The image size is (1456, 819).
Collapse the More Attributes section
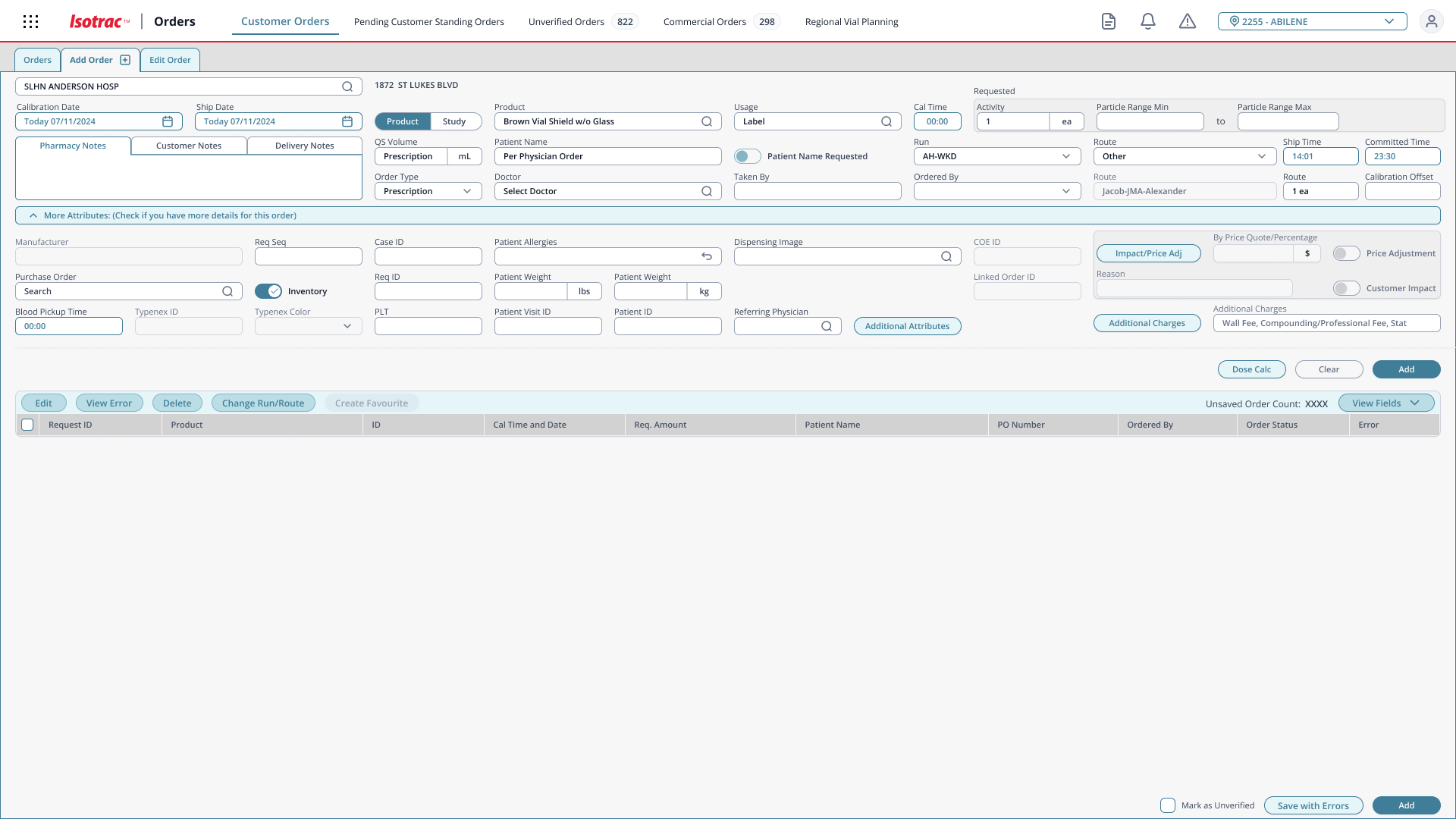33,215
